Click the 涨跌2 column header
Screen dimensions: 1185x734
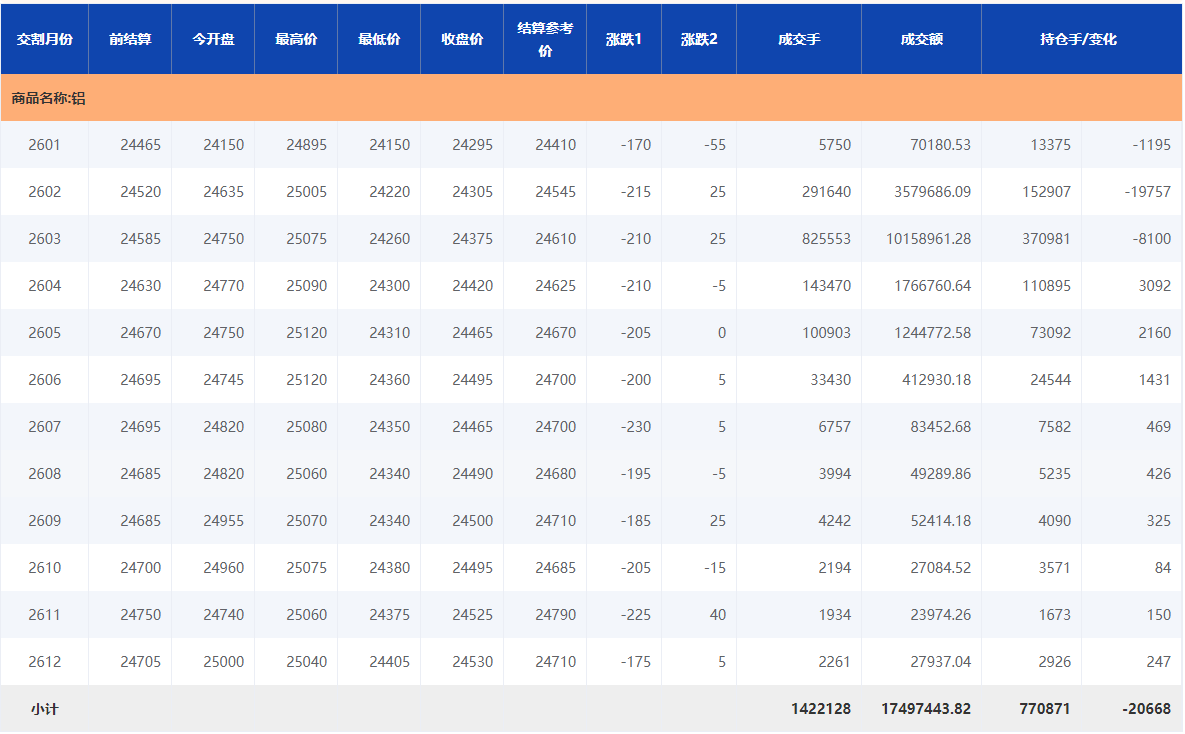pyautogui.click(x=699, y=39)
